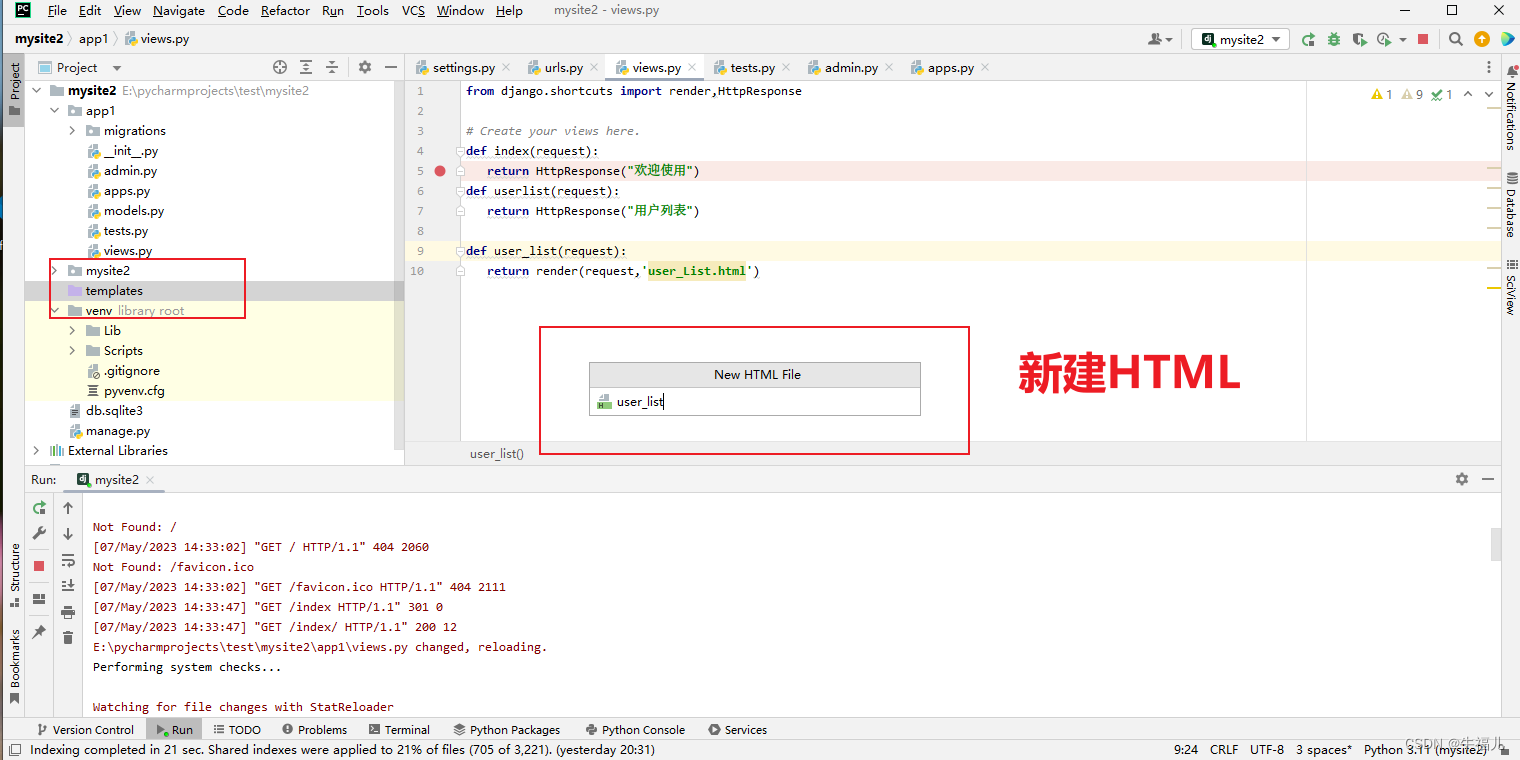The image size is (1520, 760).
Task: Toggle scroll to end of console
Action: click(x=68, y=586)
